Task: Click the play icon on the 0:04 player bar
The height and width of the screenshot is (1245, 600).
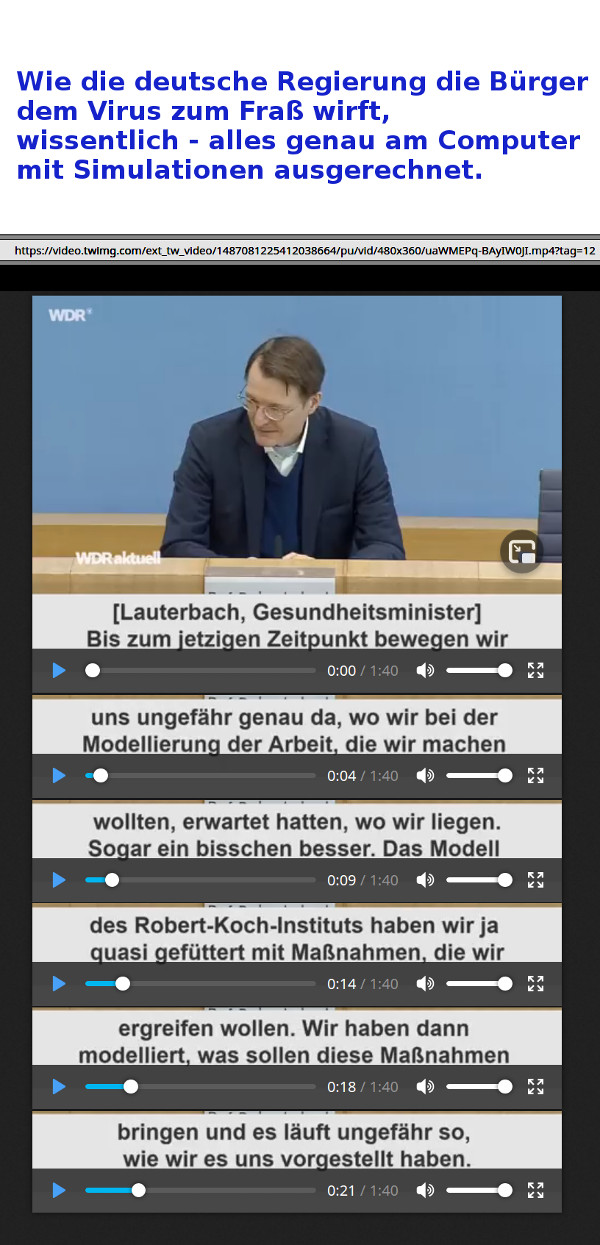Action: [59, 775]
